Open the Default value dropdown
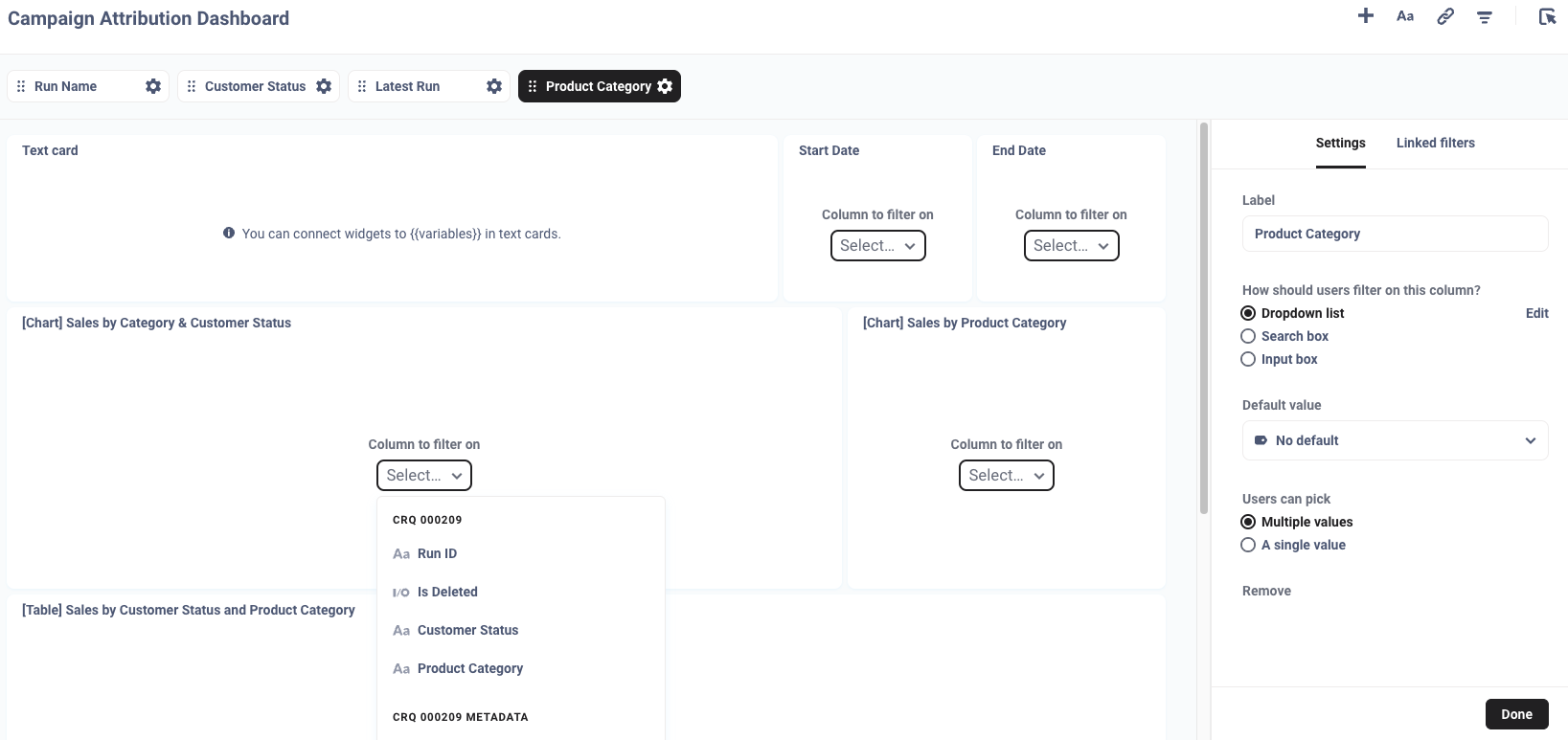 1395,440
